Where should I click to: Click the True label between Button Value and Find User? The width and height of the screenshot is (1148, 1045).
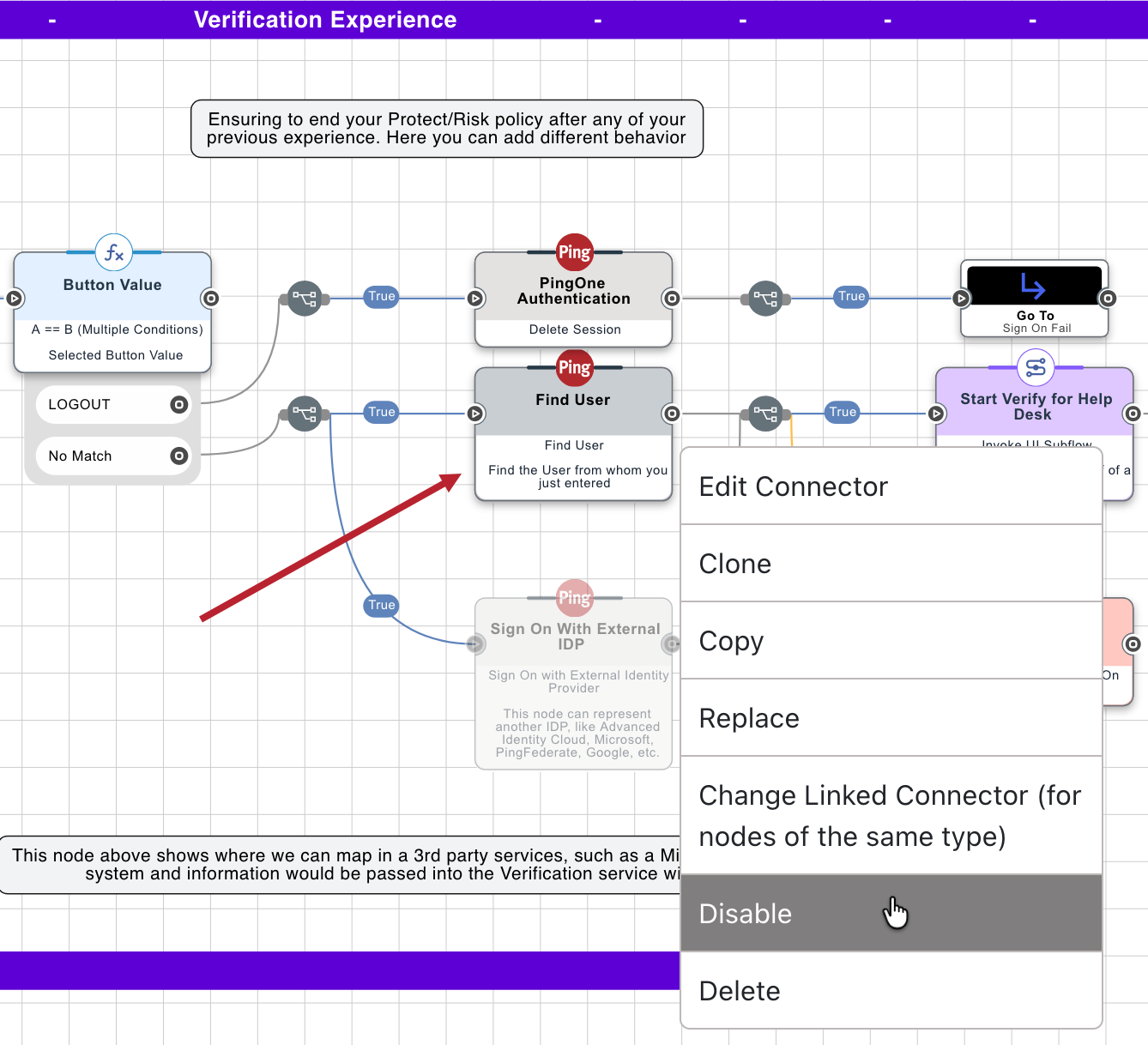click(381, 413)
